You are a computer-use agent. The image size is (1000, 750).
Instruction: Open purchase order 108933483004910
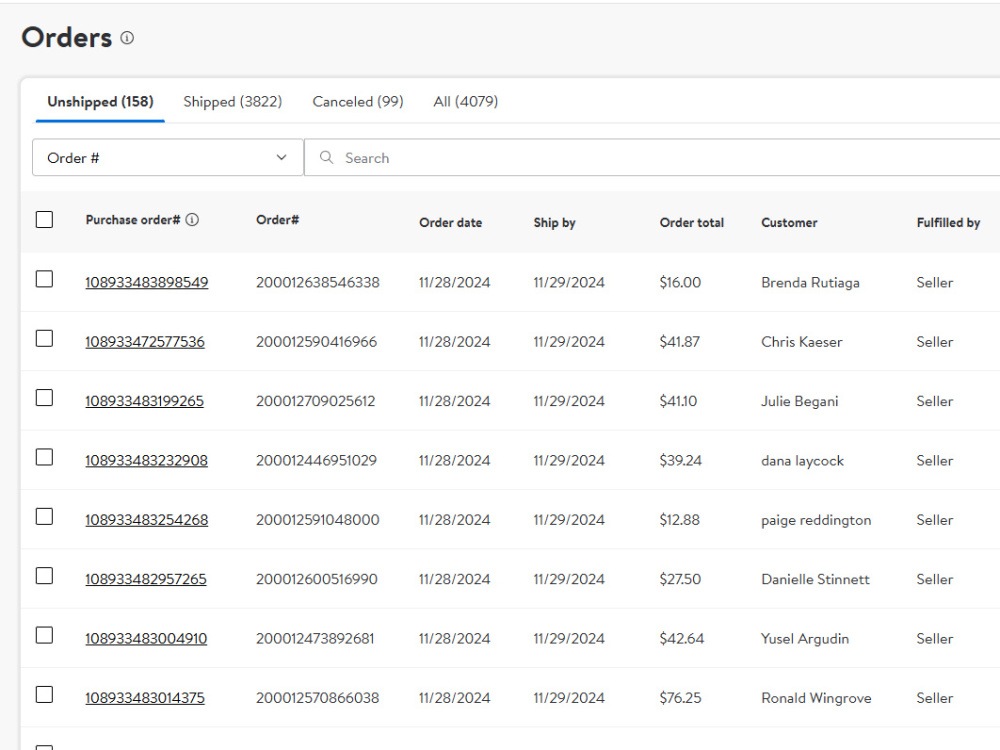point(146,638)
